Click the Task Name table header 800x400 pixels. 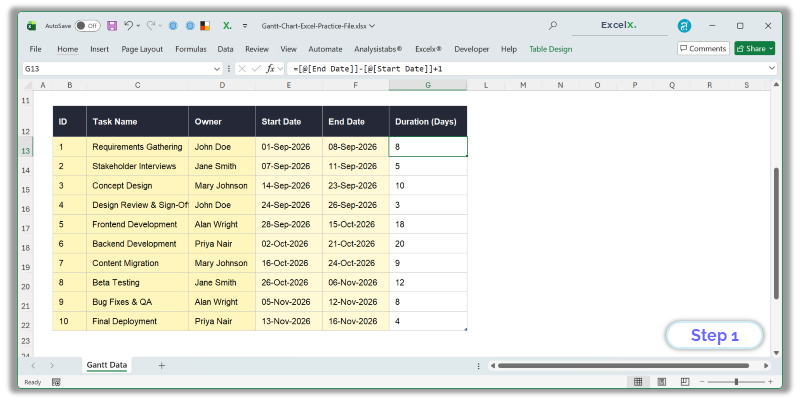137,121
